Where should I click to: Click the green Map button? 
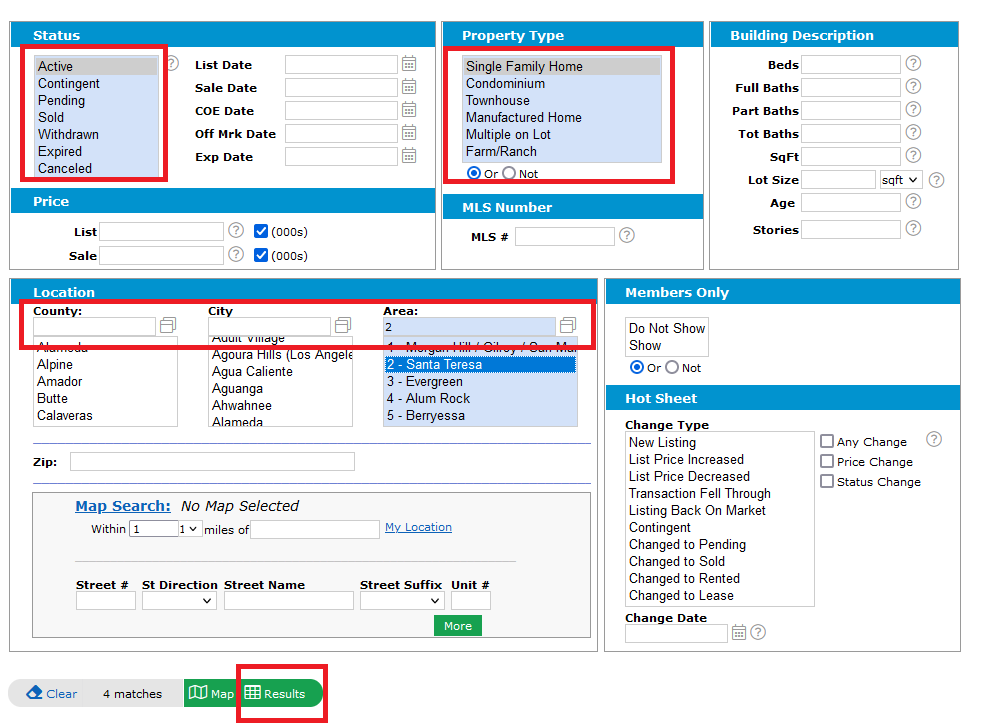[x=211, y=694]
